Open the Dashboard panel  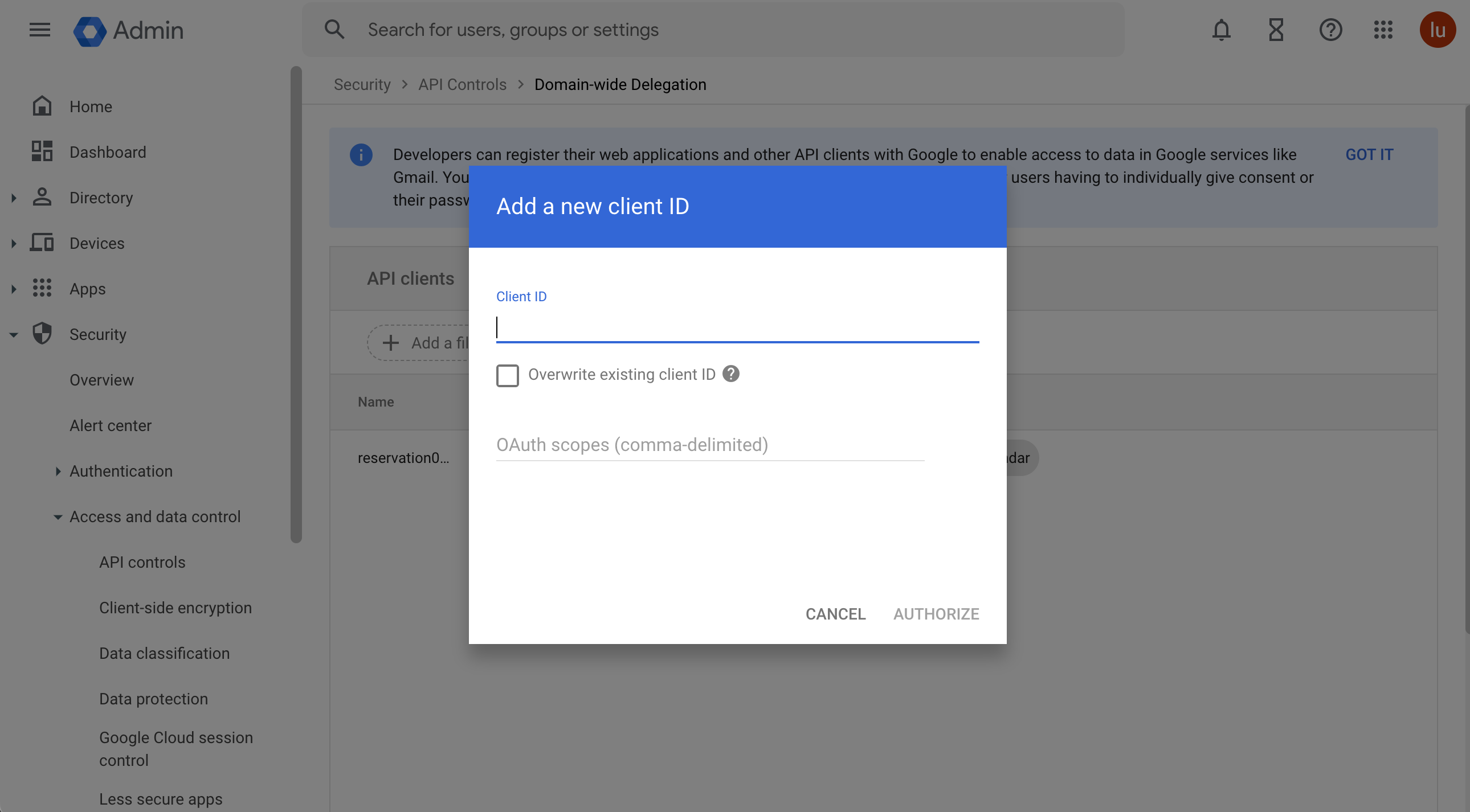click(108, 151)
